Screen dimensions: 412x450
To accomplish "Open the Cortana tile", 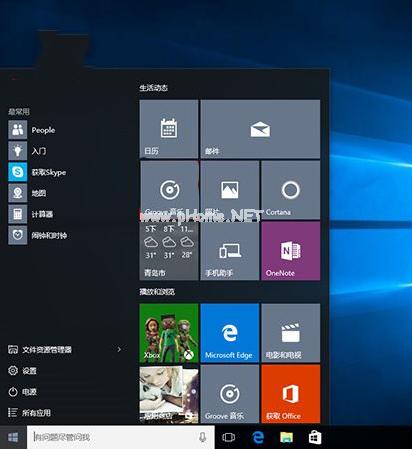I will point(291,190).
